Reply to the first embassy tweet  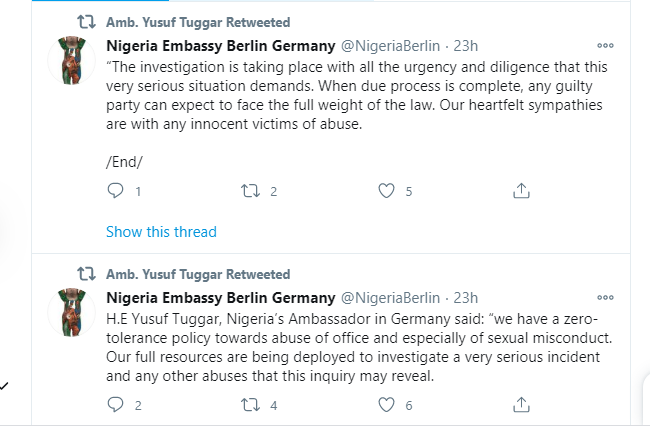tap(115, 191)
